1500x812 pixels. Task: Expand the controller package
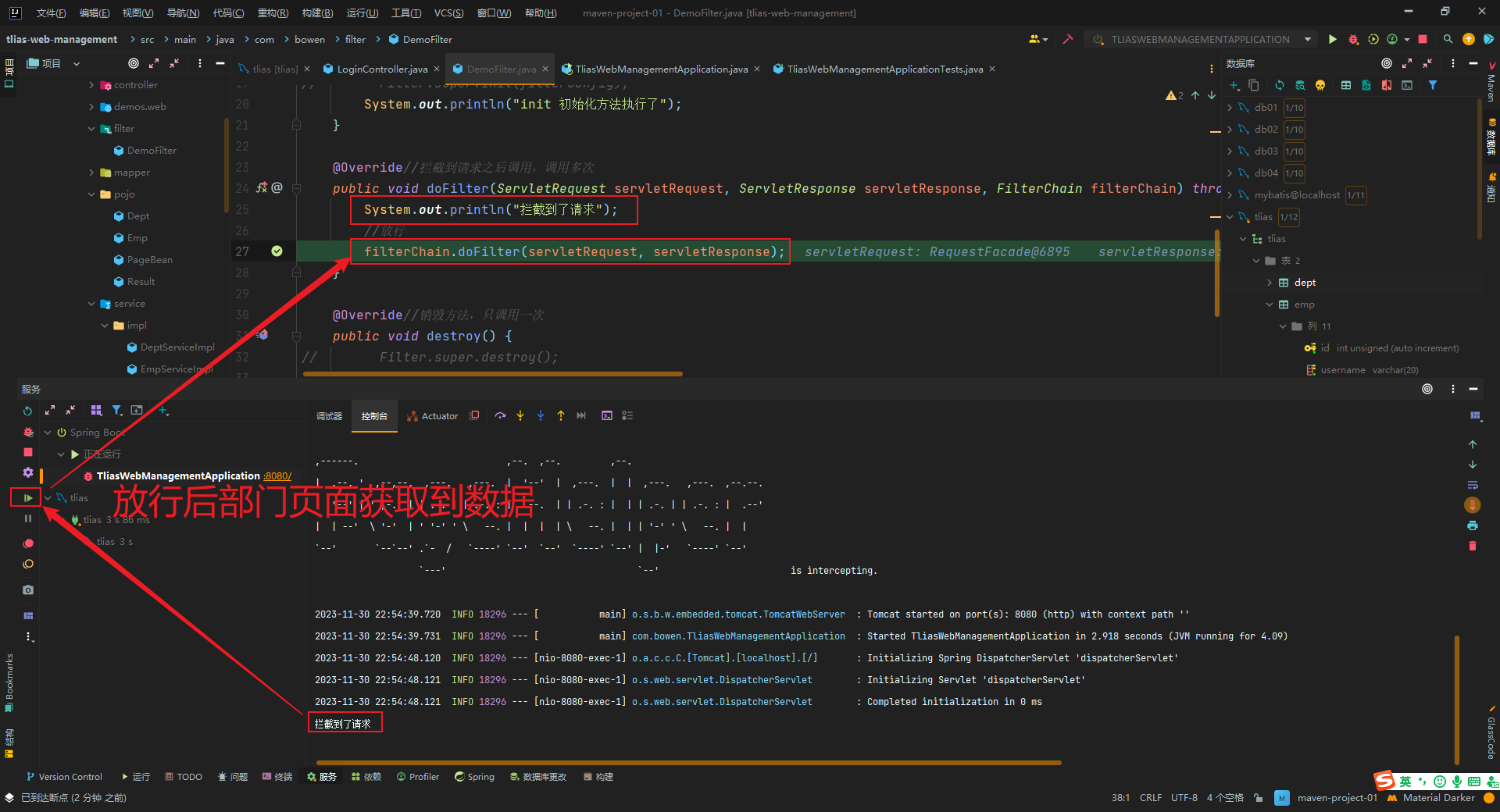91,85
